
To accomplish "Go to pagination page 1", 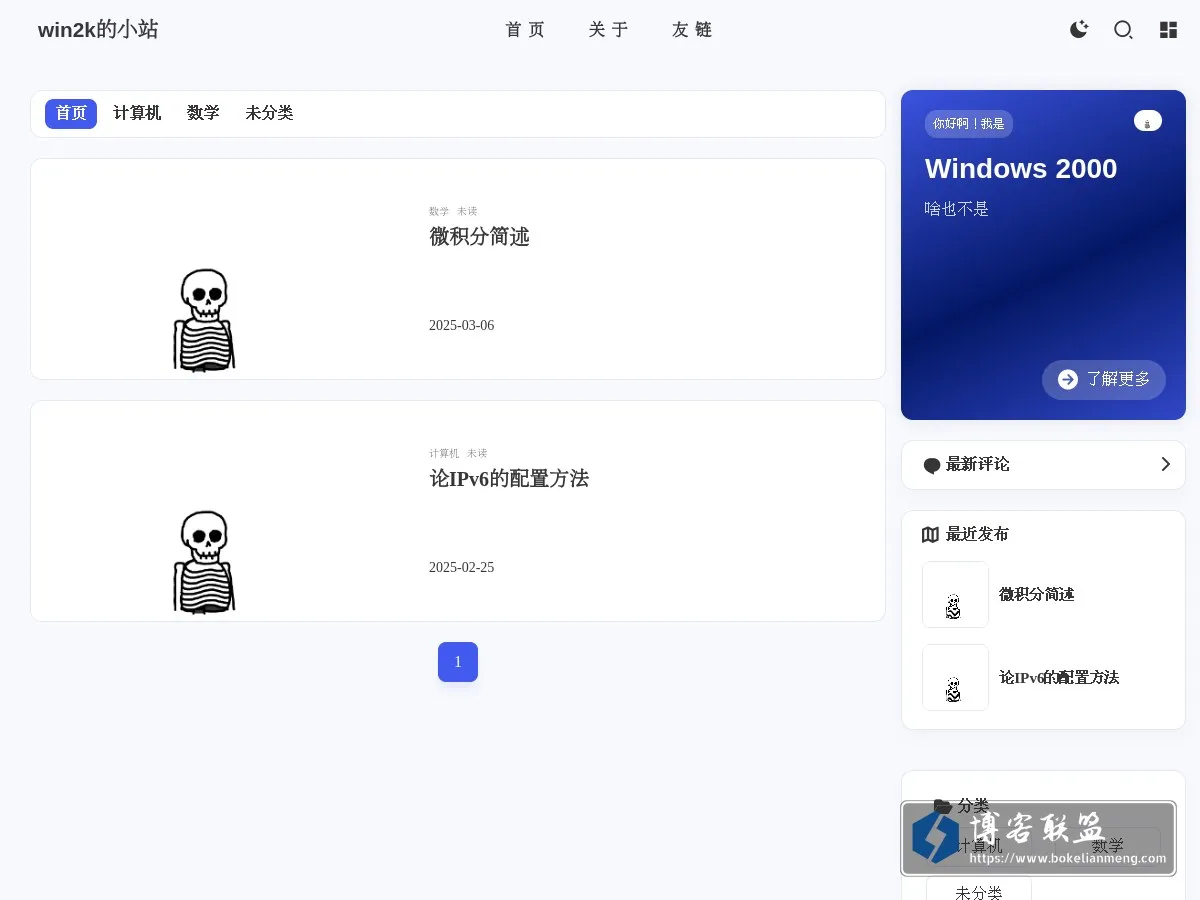I will click(458, 662).
